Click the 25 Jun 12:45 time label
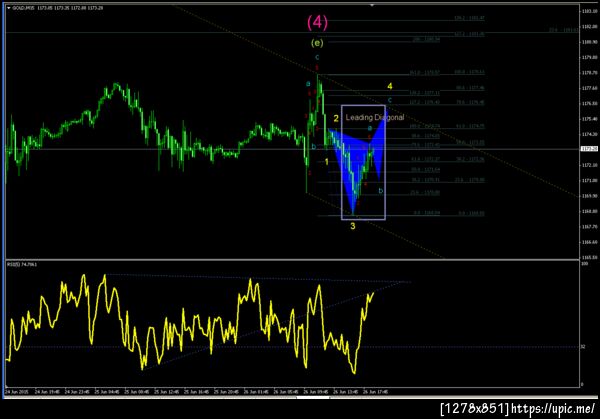Screen dimensions: 600x419 [x=166, y=392]
